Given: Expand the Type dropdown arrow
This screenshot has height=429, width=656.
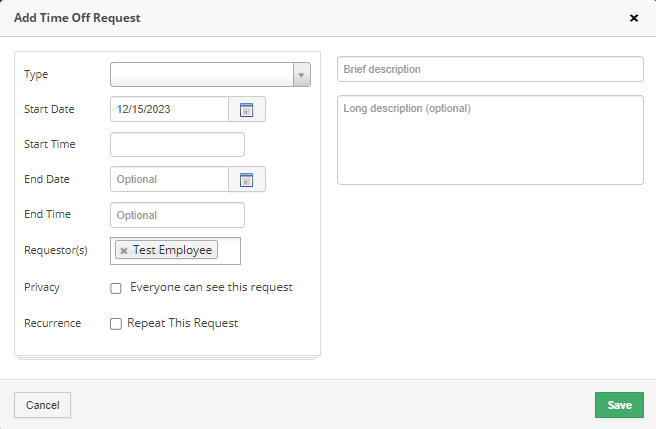Looking at the screenshot, I should point(301,75).
